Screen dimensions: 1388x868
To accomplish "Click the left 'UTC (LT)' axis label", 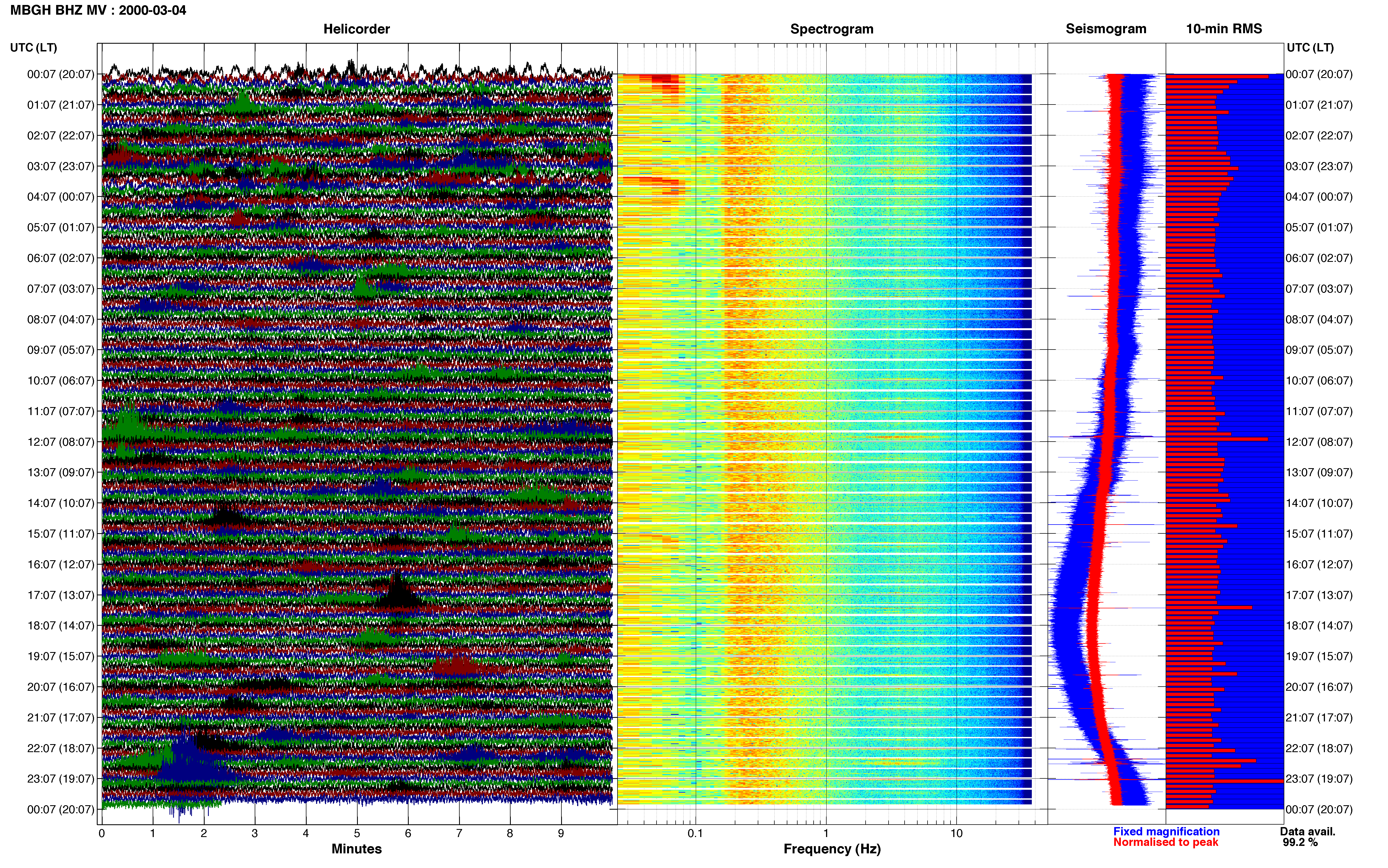I will tap(33, 48).
